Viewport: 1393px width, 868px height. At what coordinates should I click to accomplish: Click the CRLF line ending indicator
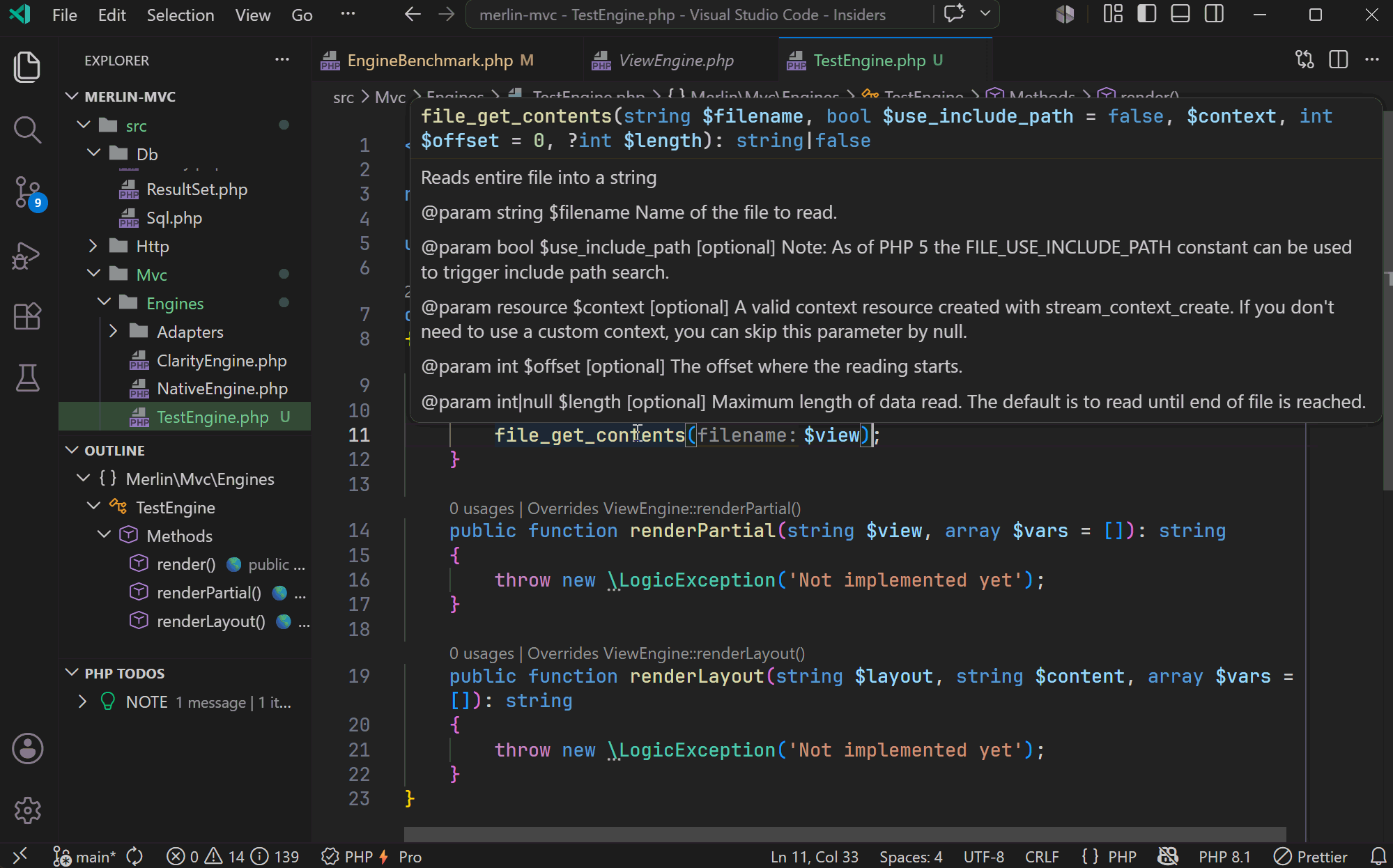tap(1042, 856)
